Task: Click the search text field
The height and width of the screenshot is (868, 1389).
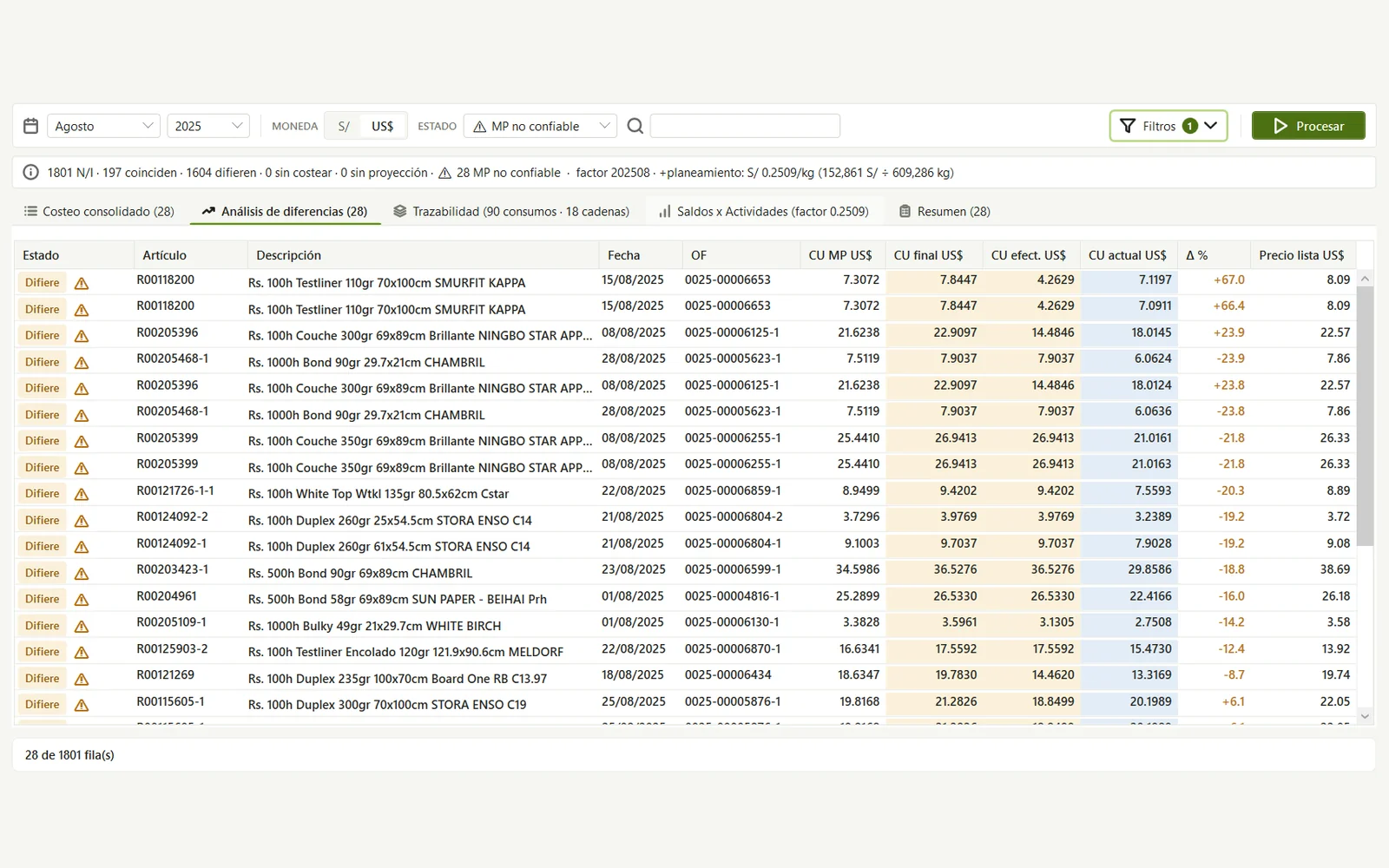Action: (745, 126)
